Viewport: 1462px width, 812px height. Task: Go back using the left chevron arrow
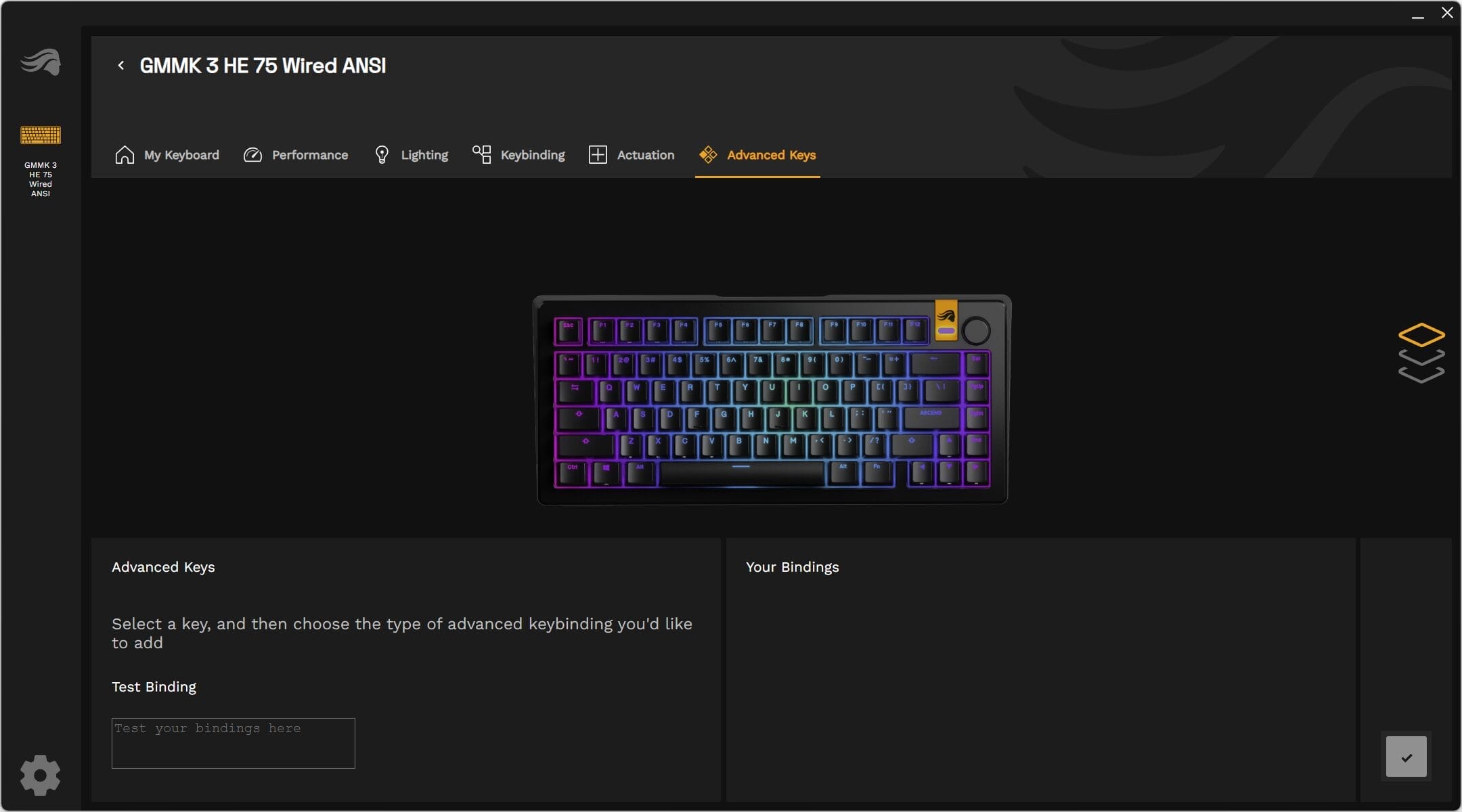pos(120,66)
